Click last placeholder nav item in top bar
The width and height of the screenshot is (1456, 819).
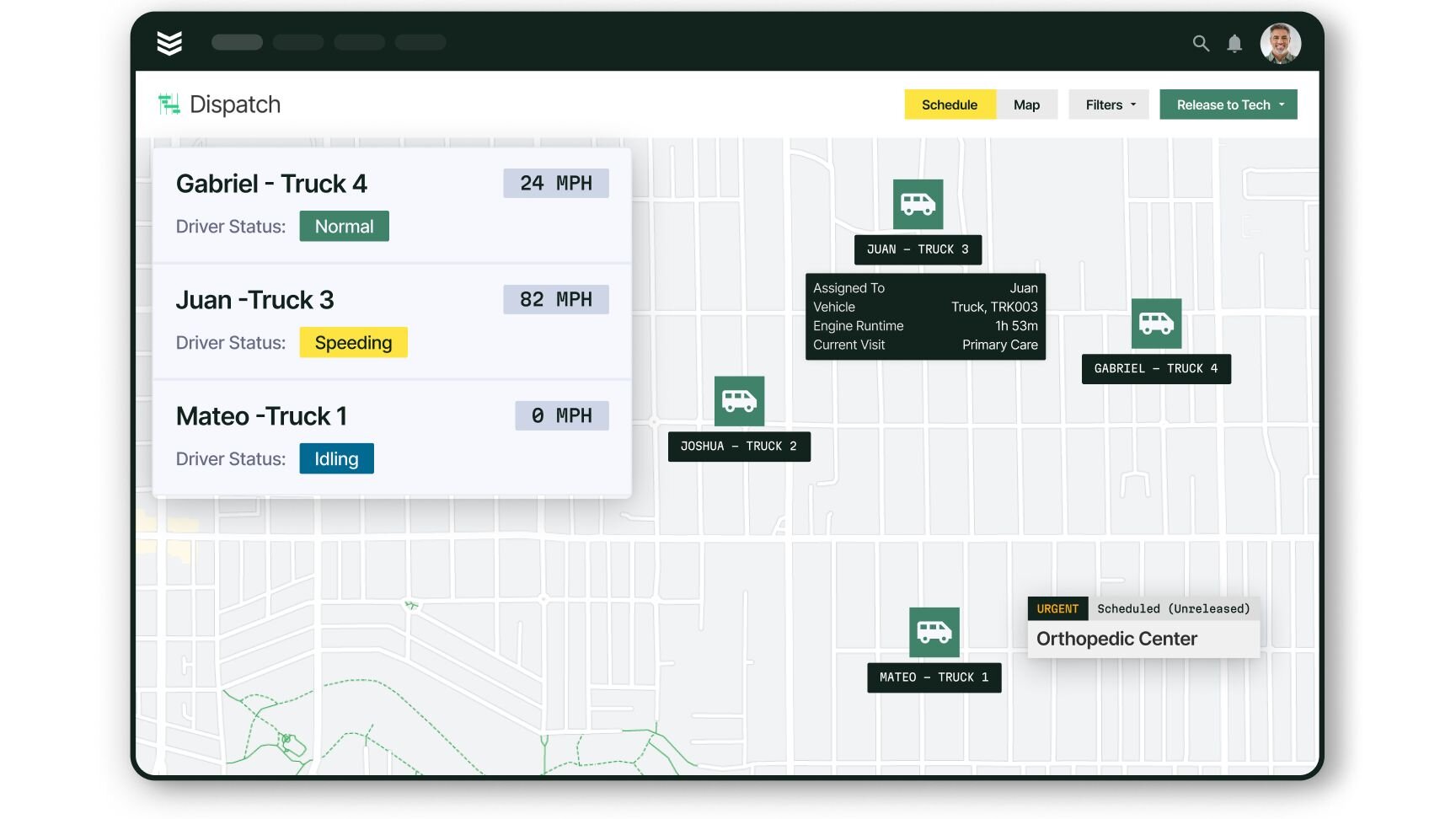point(420,42)
